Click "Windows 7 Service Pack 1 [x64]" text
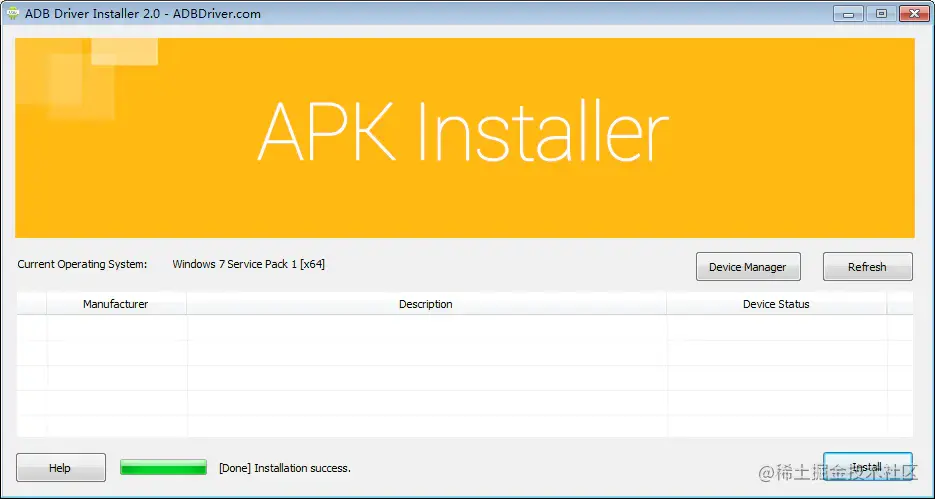 point(249,264)
